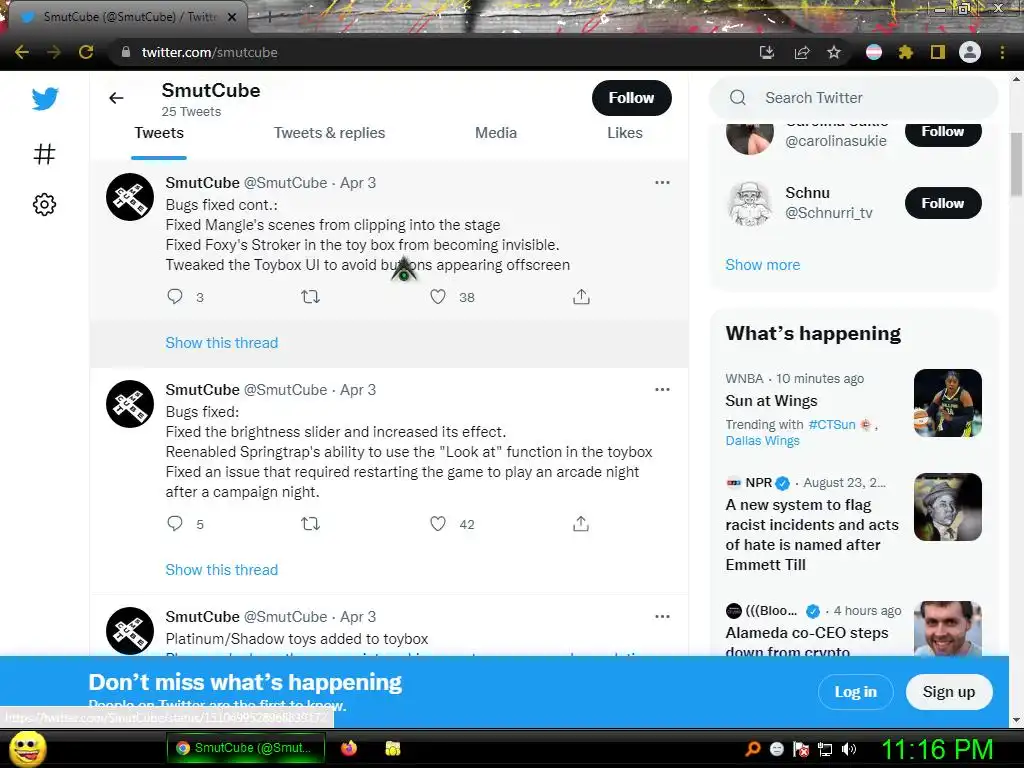Go to the Twitter home bird logo

tap(45, 99)
